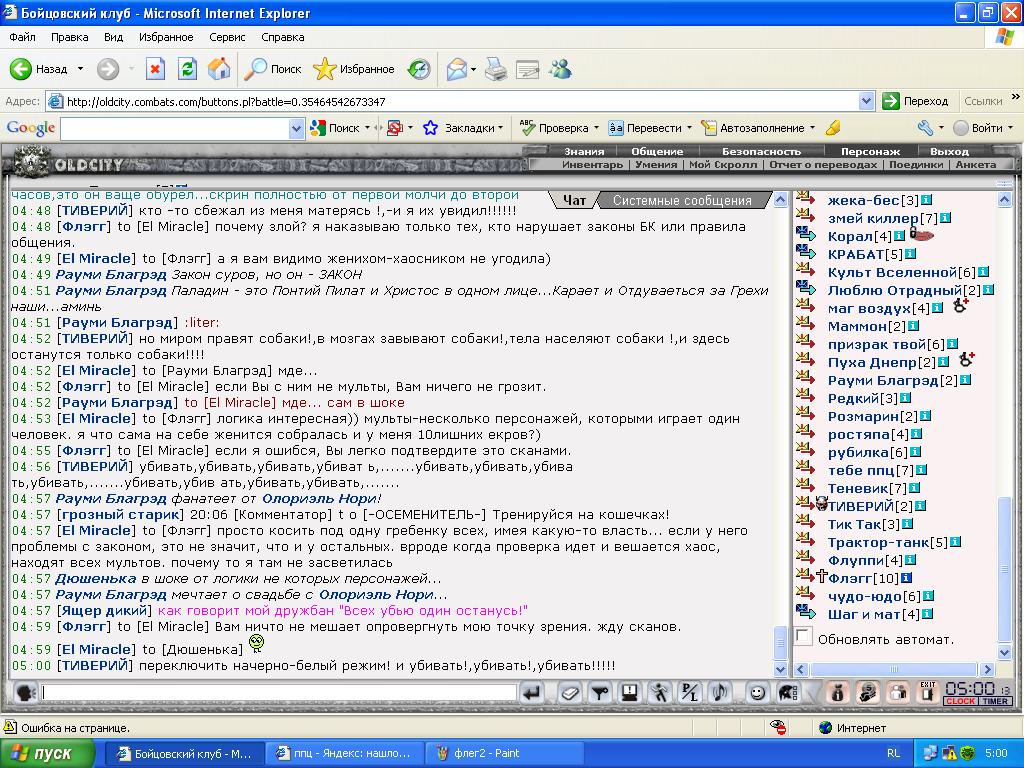Click the player list horizontal scrollbar thumb

[x=893, y=669]
